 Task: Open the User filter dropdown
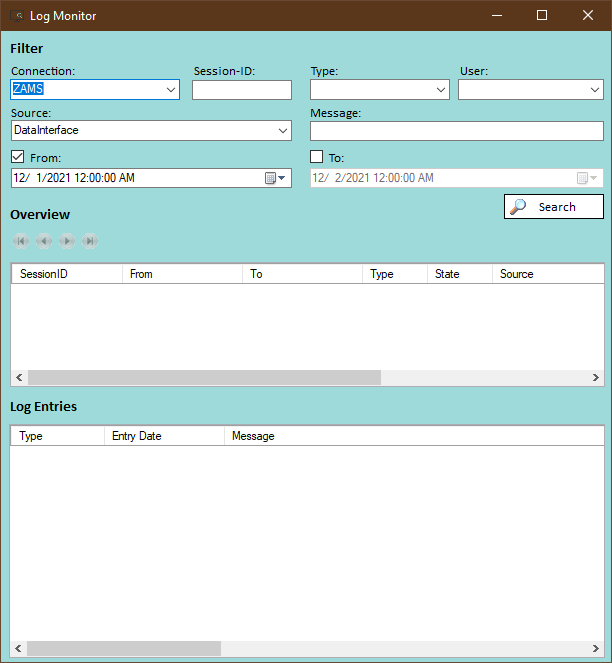(x=594, y=90)
